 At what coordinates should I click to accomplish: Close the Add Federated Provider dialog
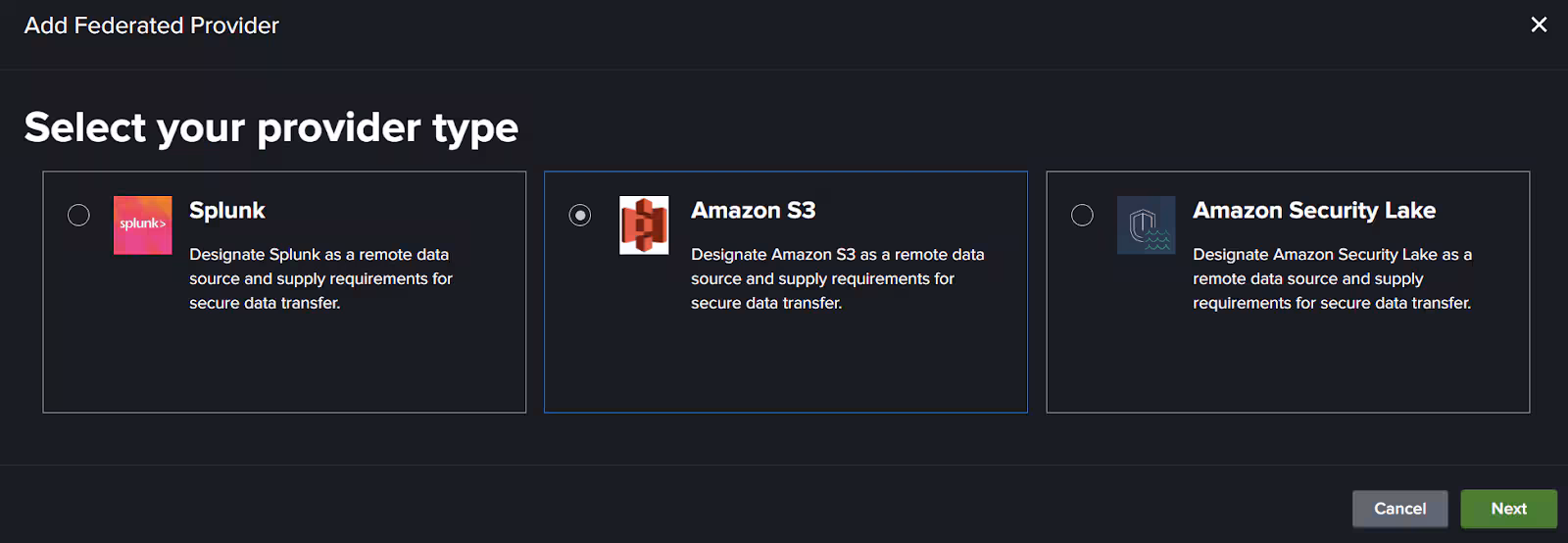[1539, 25]
